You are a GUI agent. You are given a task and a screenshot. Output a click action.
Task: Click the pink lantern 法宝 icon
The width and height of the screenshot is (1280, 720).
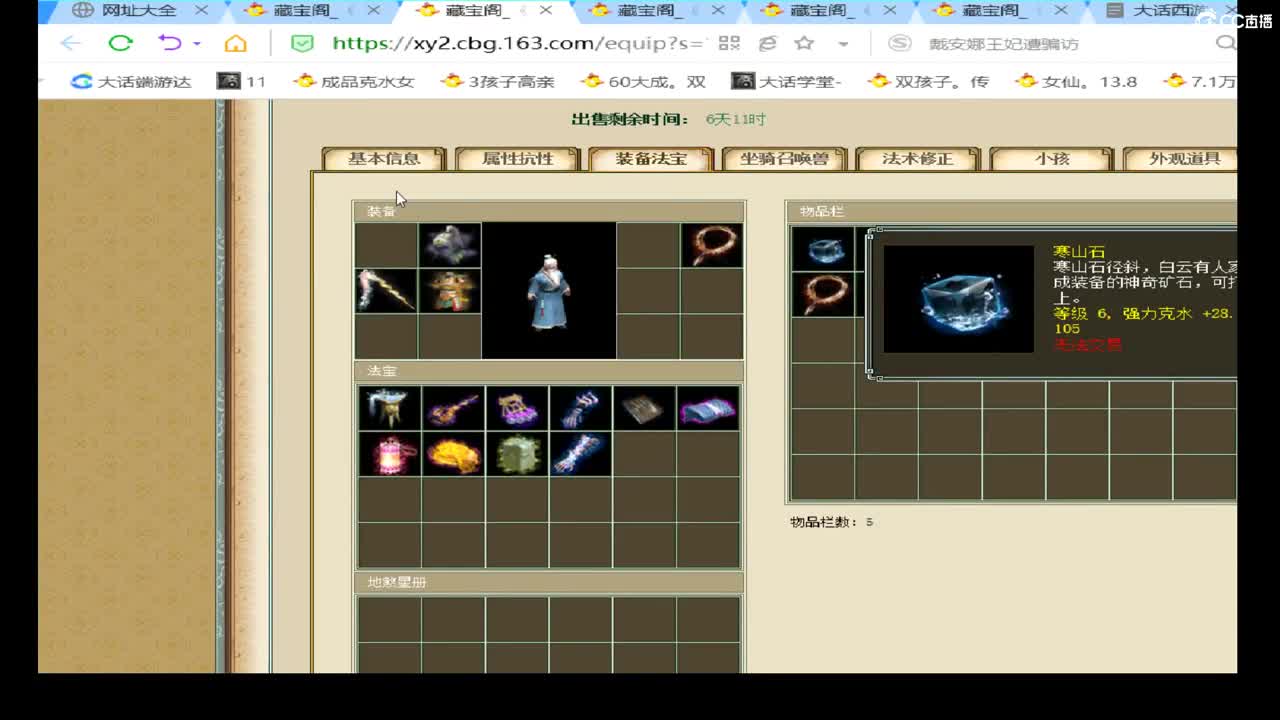click(389, 454)
